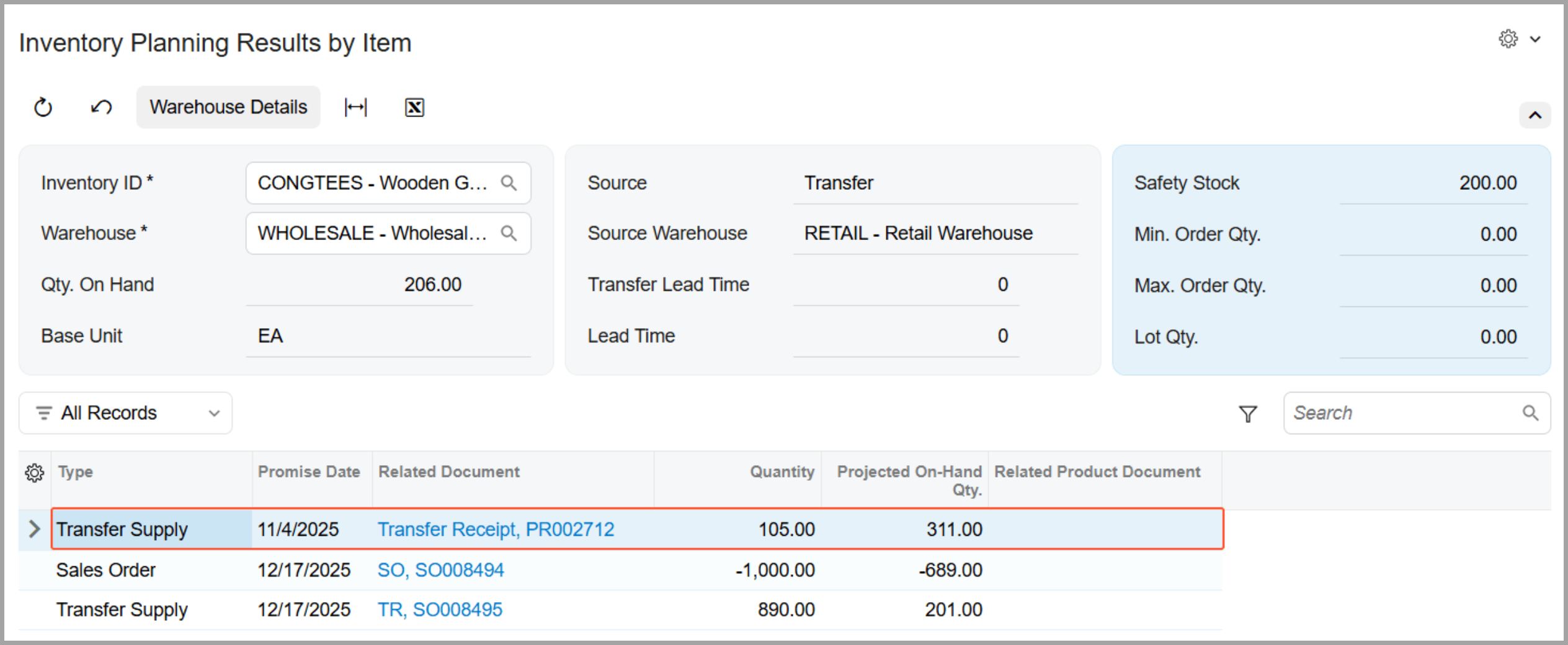Click the Export to Excel icon
The width and height of the screenshot is (1568, 645).
coord(414,107)
